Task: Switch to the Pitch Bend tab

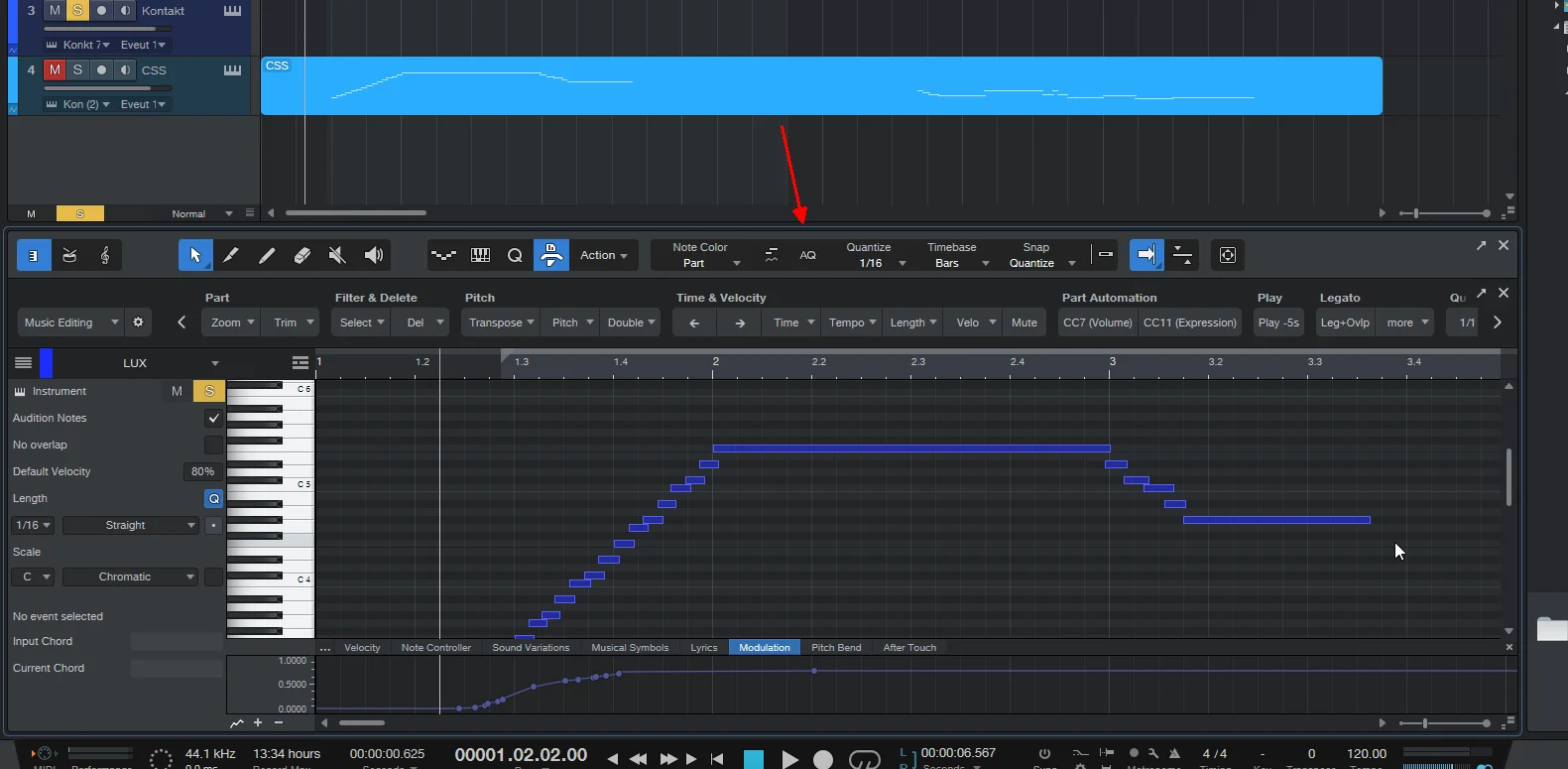Action: 836,647
